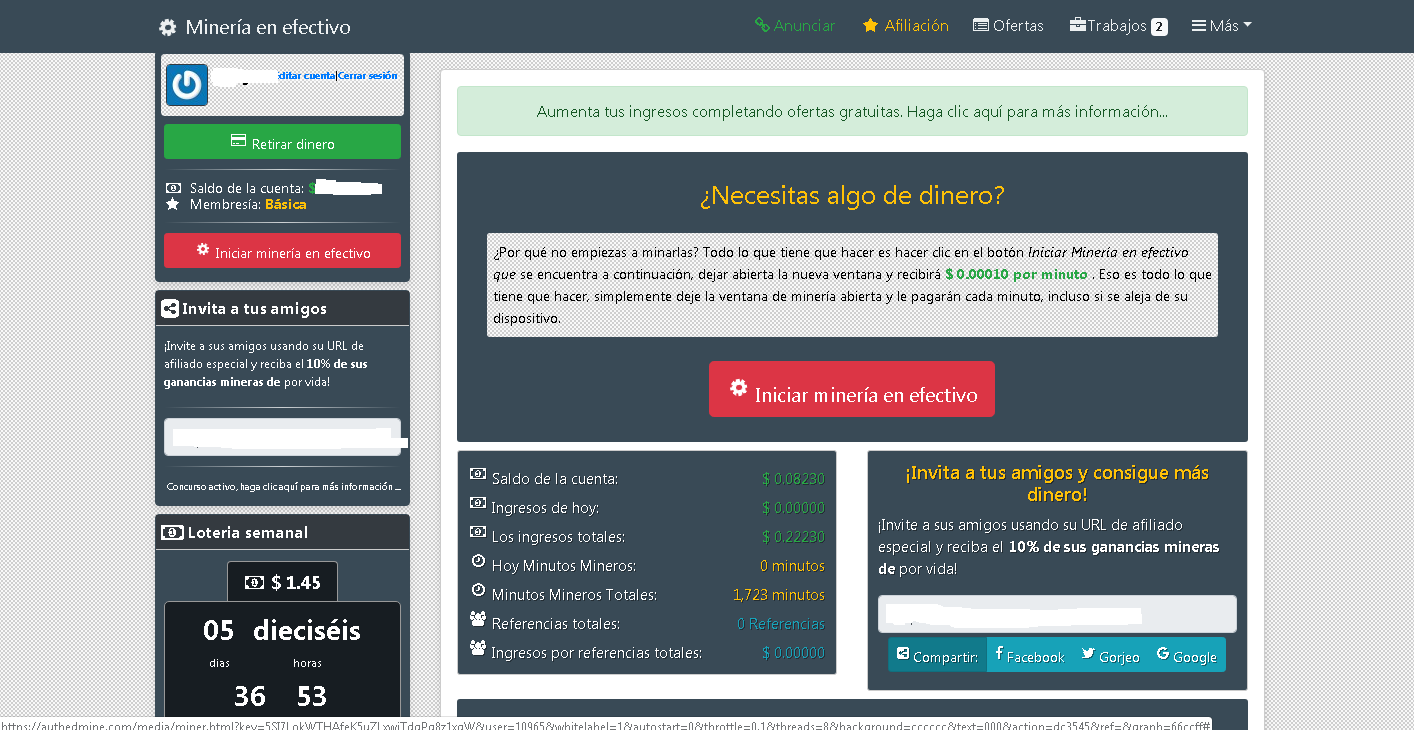This screenshot has width=1414, height=730.
Task: Click the Compartir share label
Action: [937, 656]
